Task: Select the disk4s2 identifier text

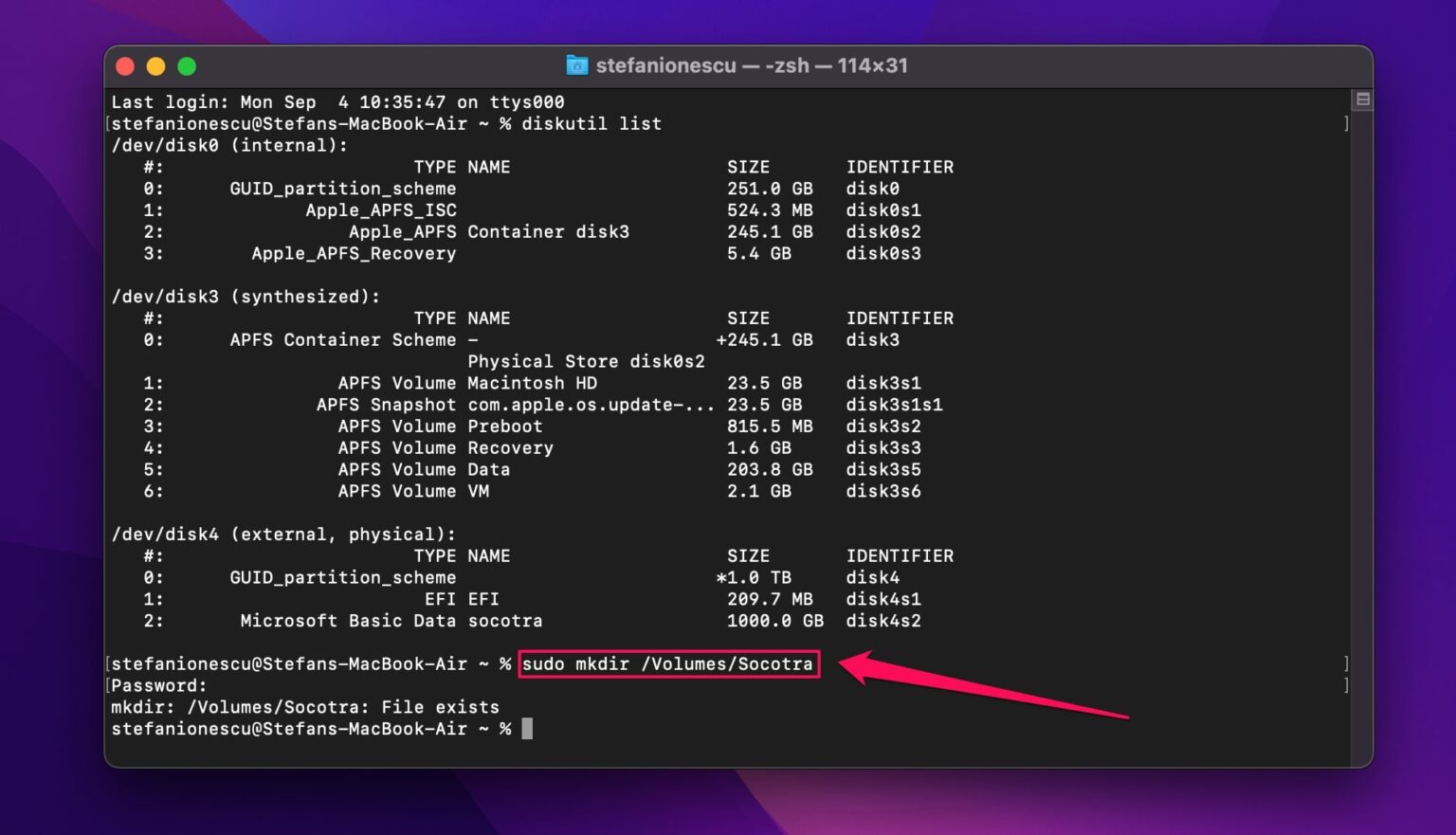Action: 883,621
